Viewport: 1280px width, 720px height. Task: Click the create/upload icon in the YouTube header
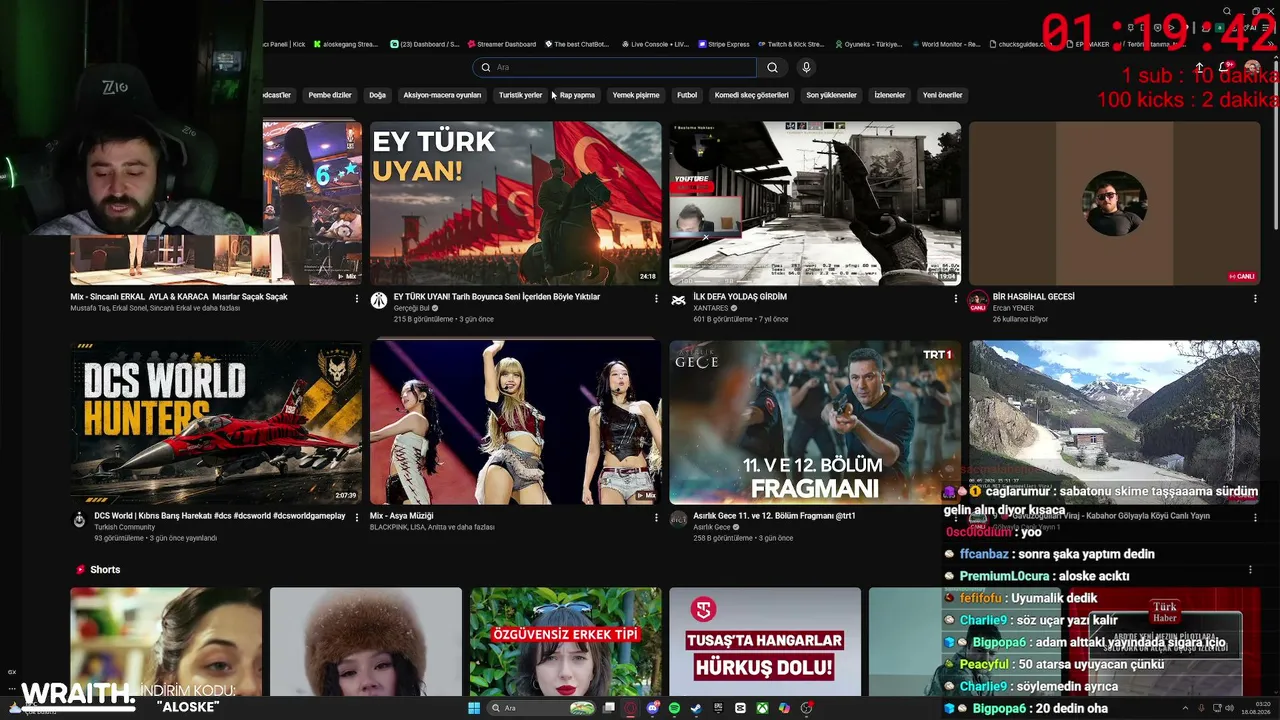1200,67
